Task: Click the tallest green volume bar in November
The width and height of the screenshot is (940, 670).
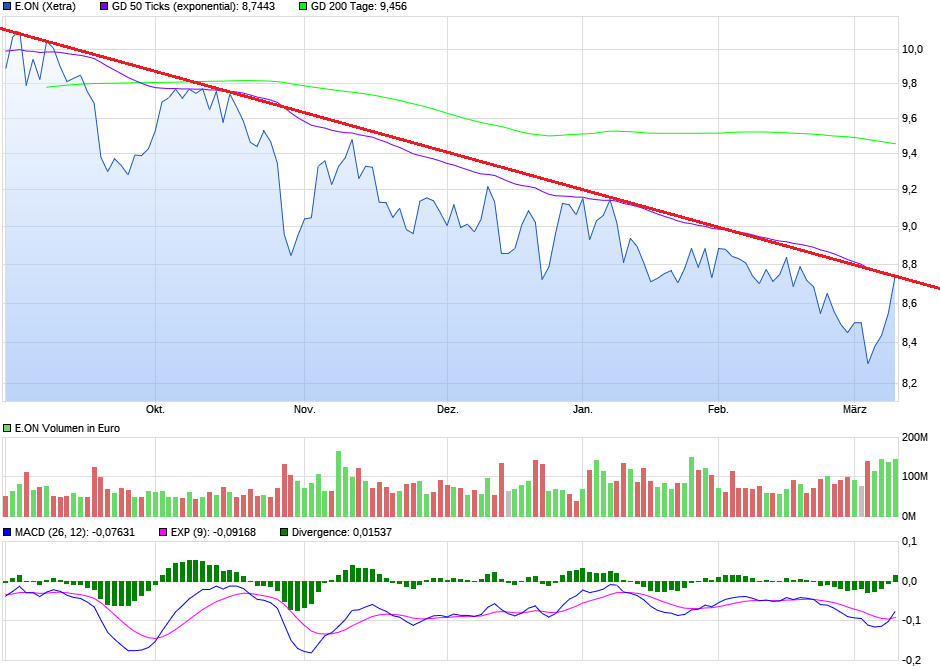Action: pyautogui.click(x=338, y=484)
